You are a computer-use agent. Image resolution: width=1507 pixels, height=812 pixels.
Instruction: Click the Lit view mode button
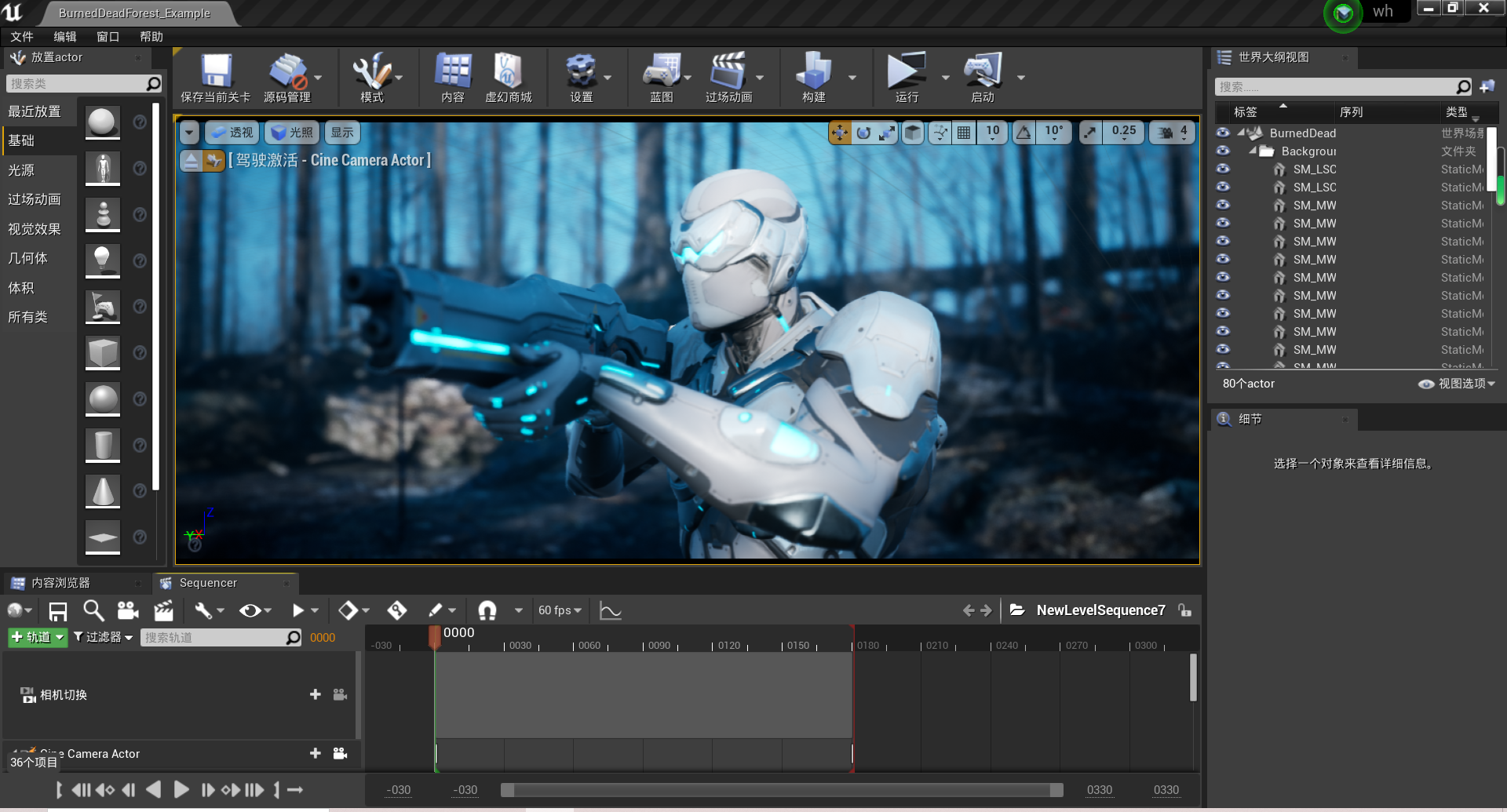click(292, 133)
